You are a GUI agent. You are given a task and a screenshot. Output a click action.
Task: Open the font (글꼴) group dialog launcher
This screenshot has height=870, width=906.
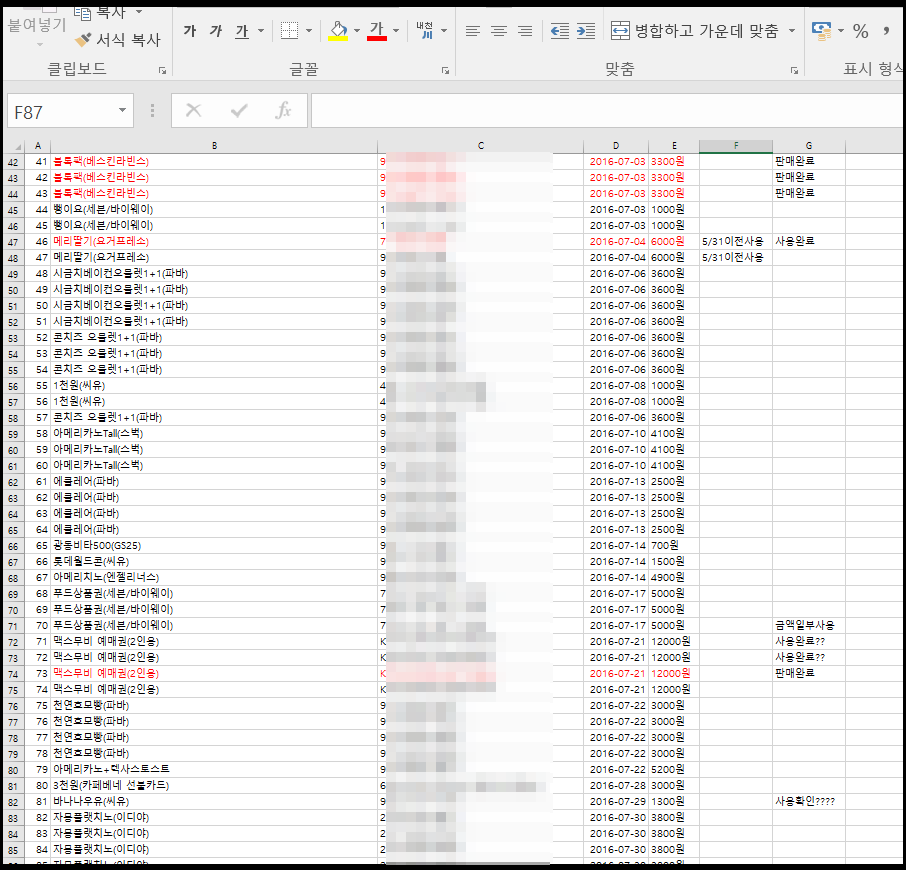tap(445, 71)
